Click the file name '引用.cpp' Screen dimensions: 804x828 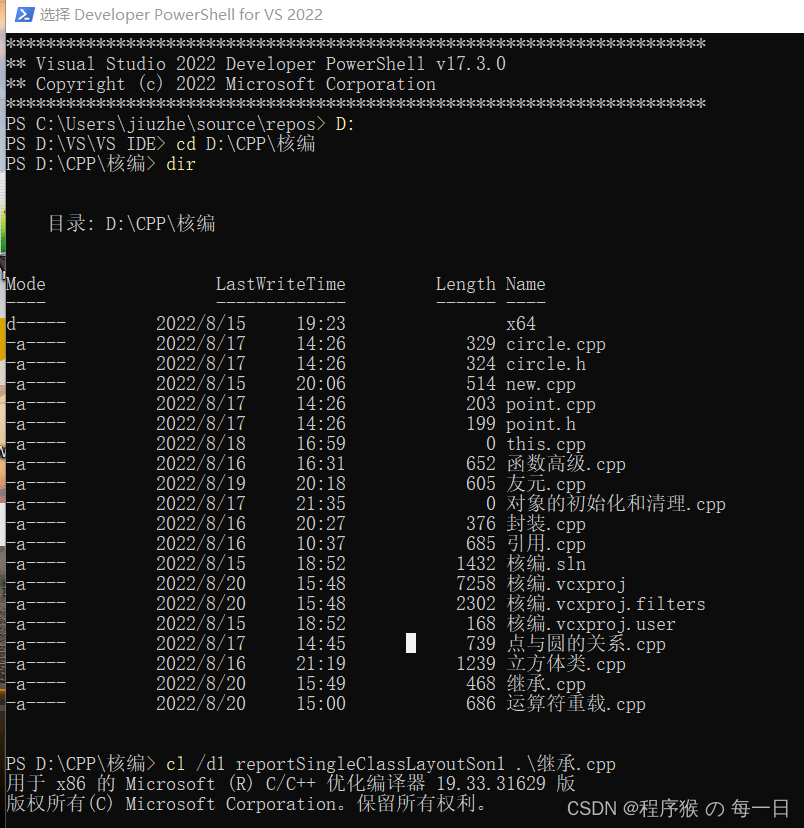tap(545, 544)
